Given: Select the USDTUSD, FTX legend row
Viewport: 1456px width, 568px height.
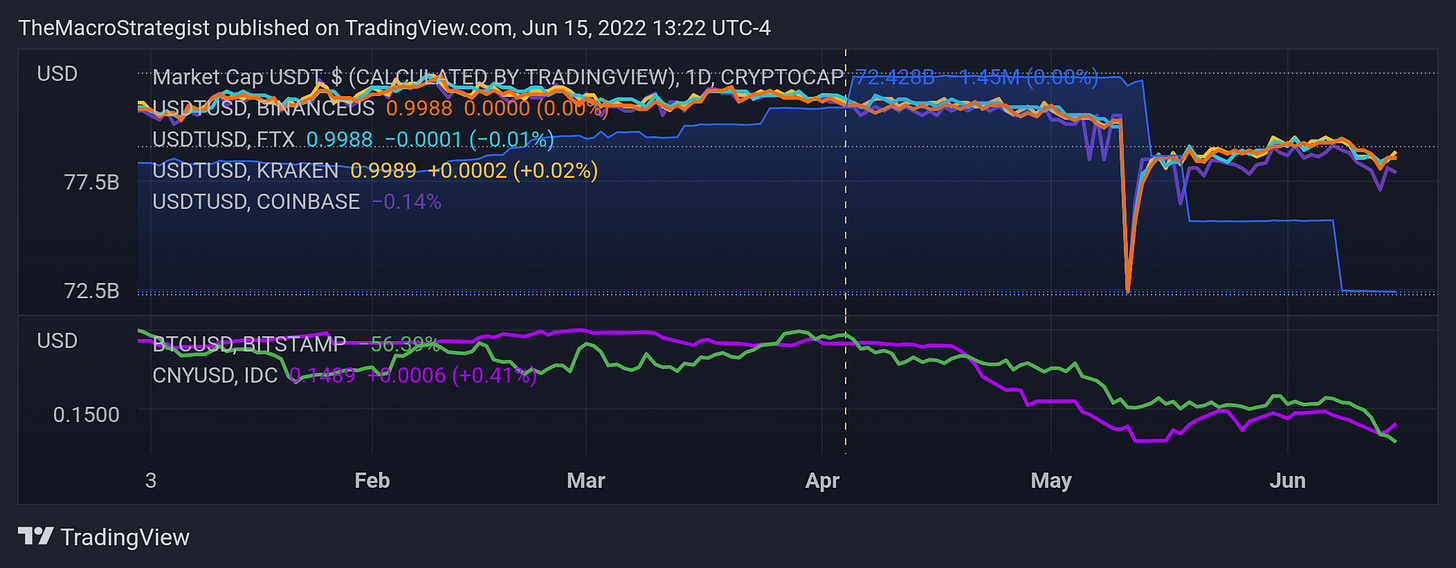Looking at the screenshot, I should pyautogui.click(x=353, y=139).
